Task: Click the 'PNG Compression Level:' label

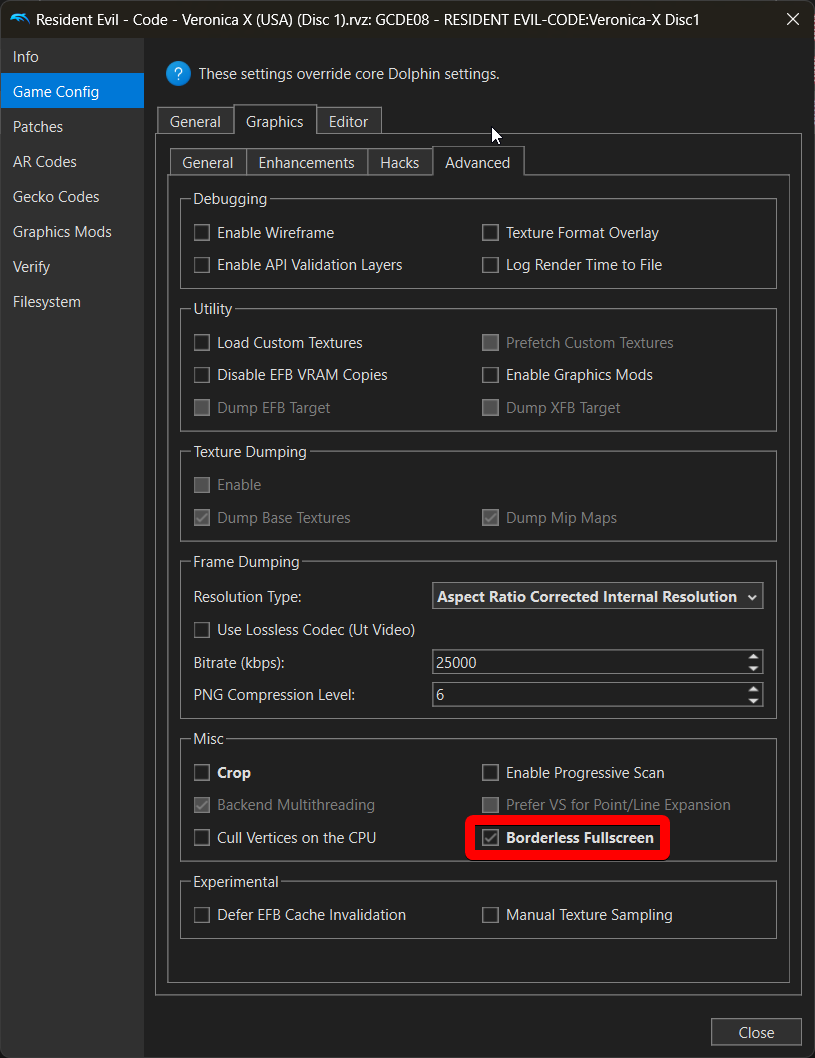Action: pyautogui.click(x=274, y=695)
